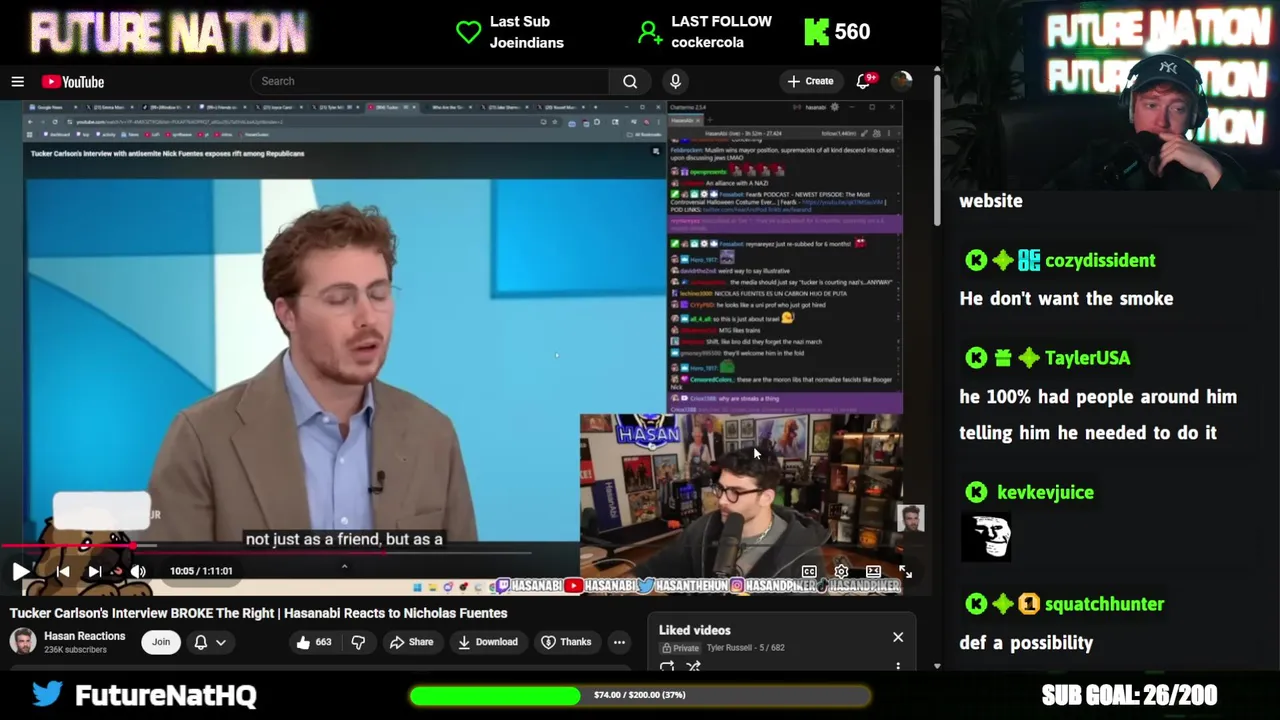Click the Twitch icon before HASANABI ticker

tap(503, 586)
